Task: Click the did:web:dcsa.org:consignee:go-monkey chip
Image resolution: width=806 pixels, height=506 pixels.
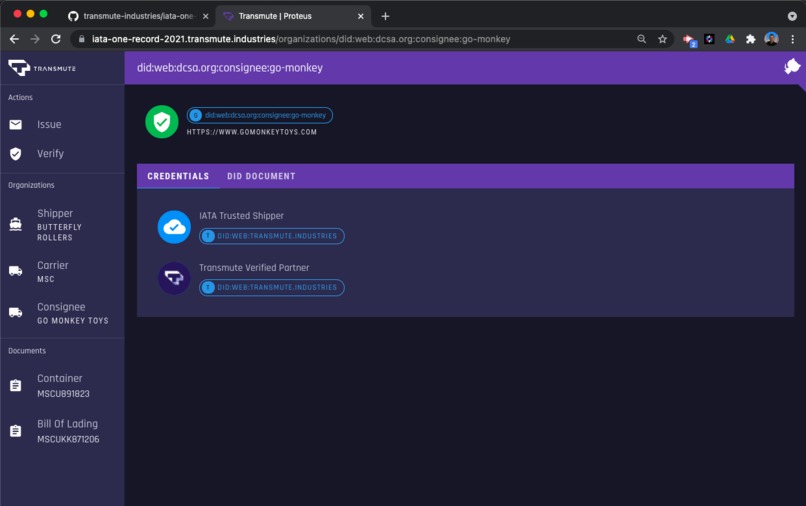Action: (260, 115)
